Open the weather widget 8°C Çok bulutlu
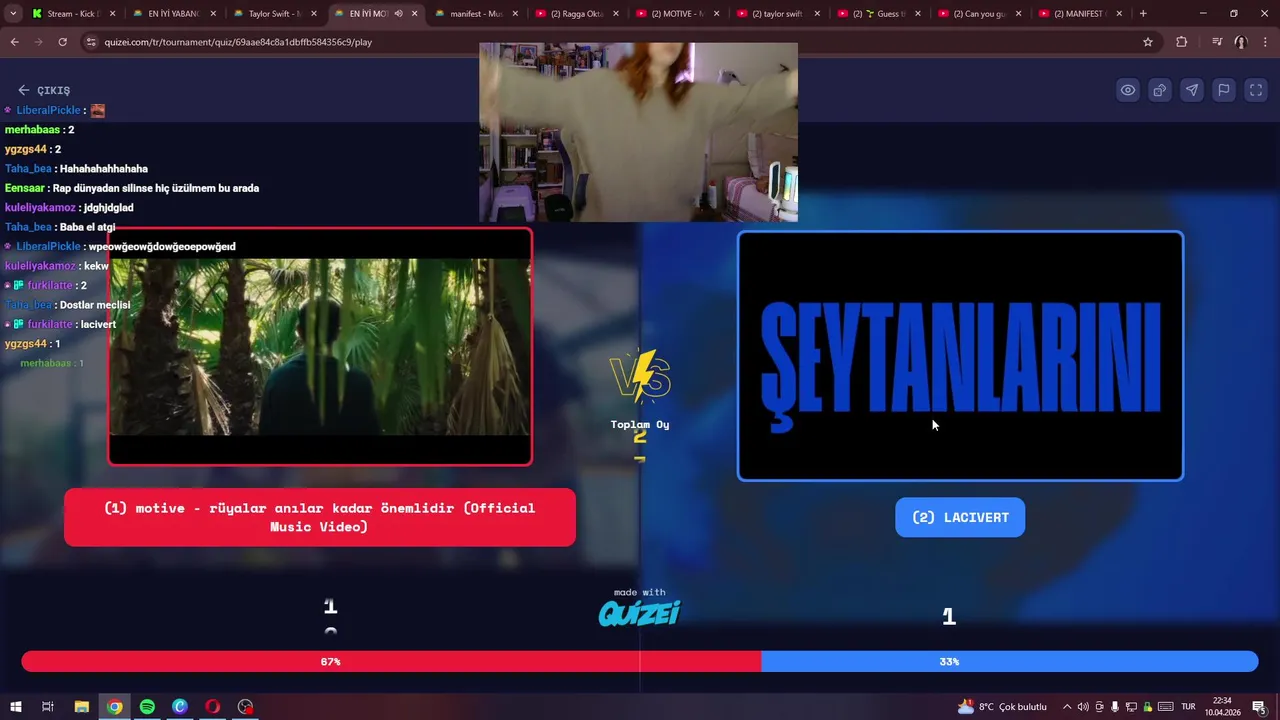This screenshot has height=720, width=1280. (1002, 707)
